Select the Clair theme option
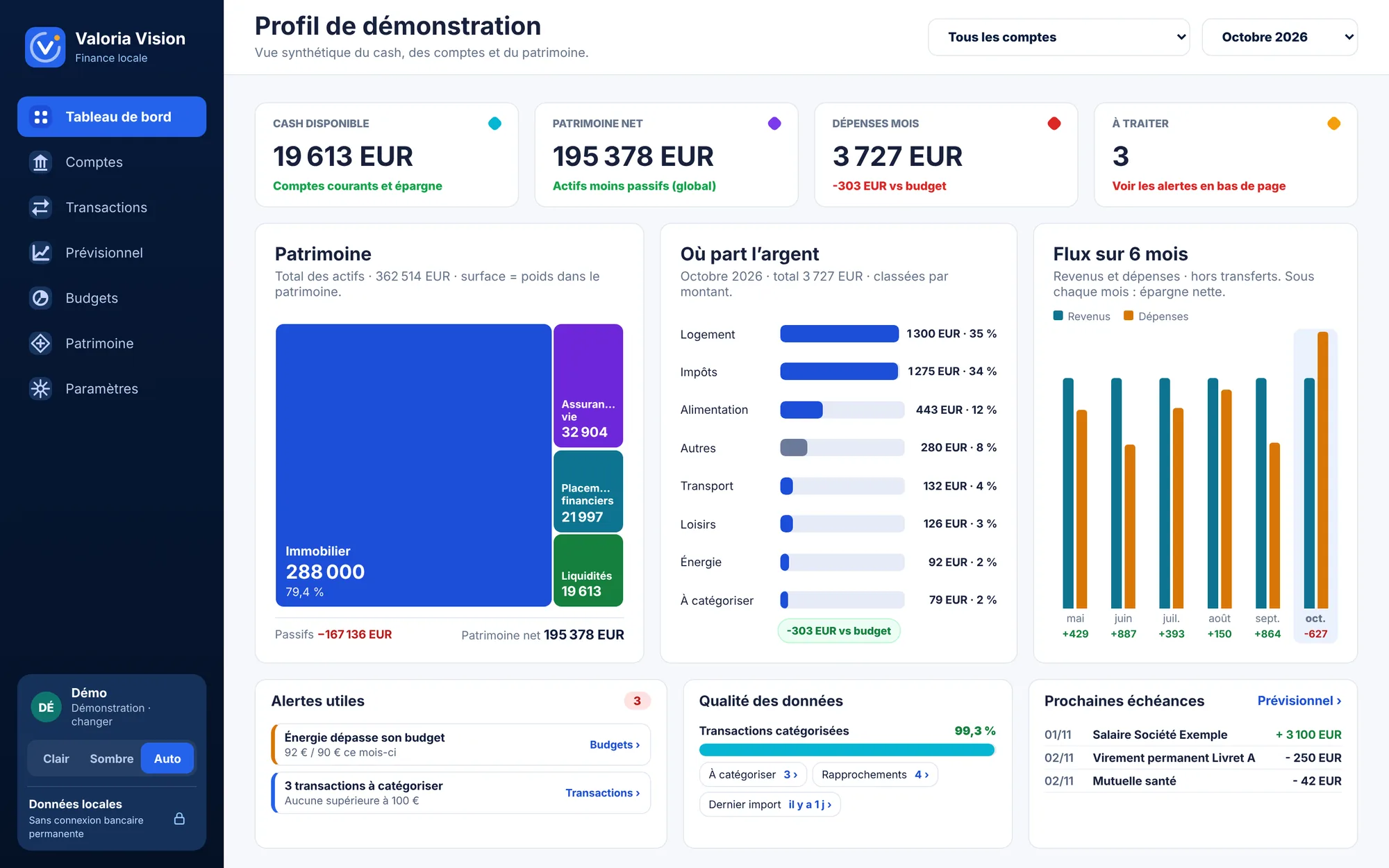 [x=56, y=758]
